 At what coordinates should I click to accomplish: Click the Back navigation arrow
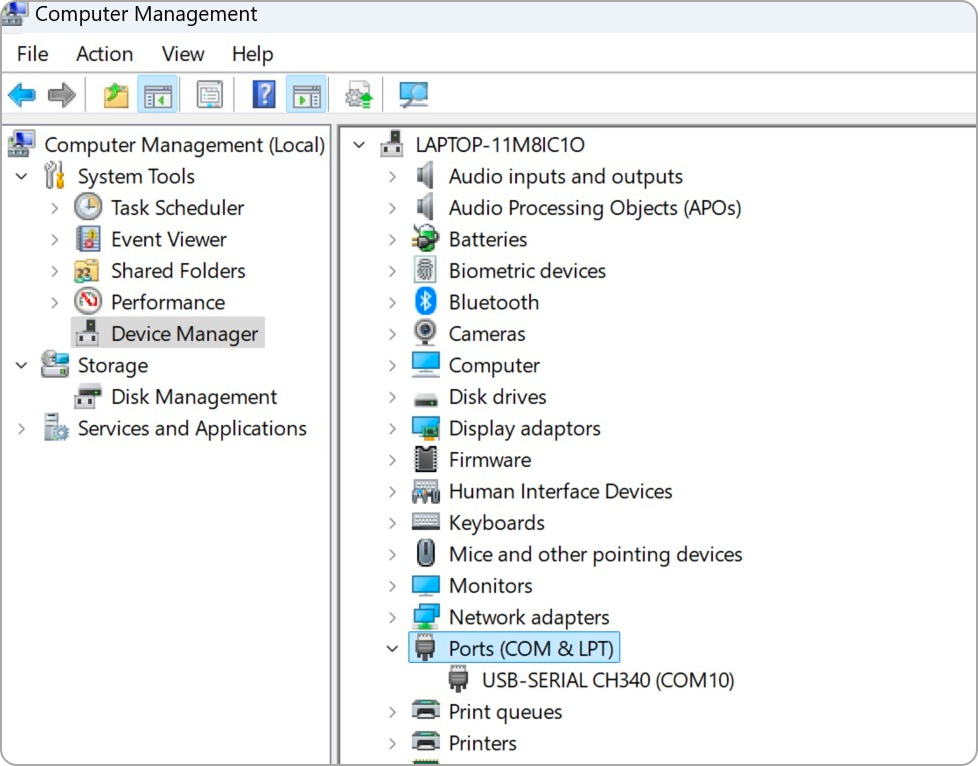pos(22,94)
